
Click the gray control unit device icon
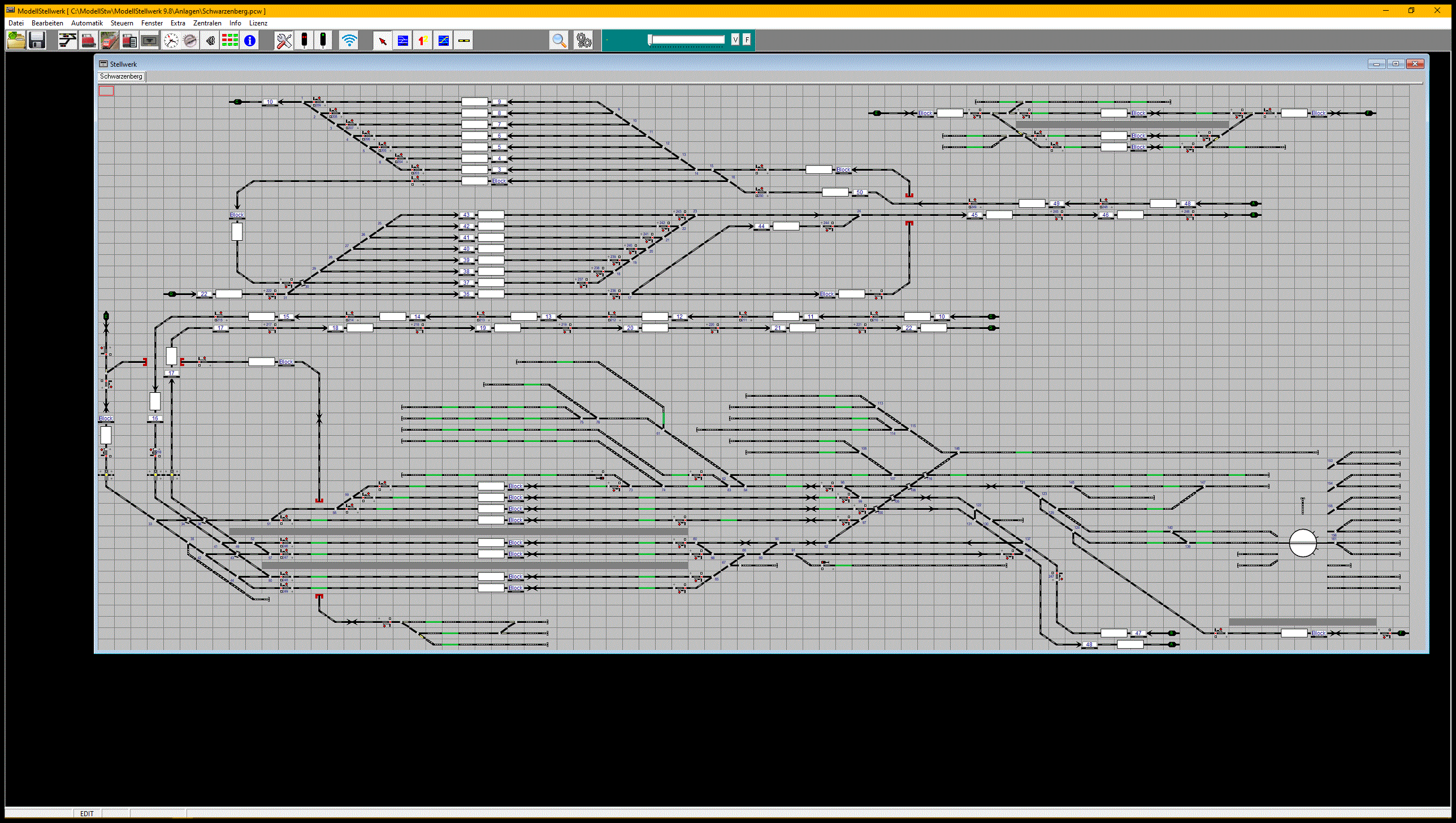click(x=150, y=40)
